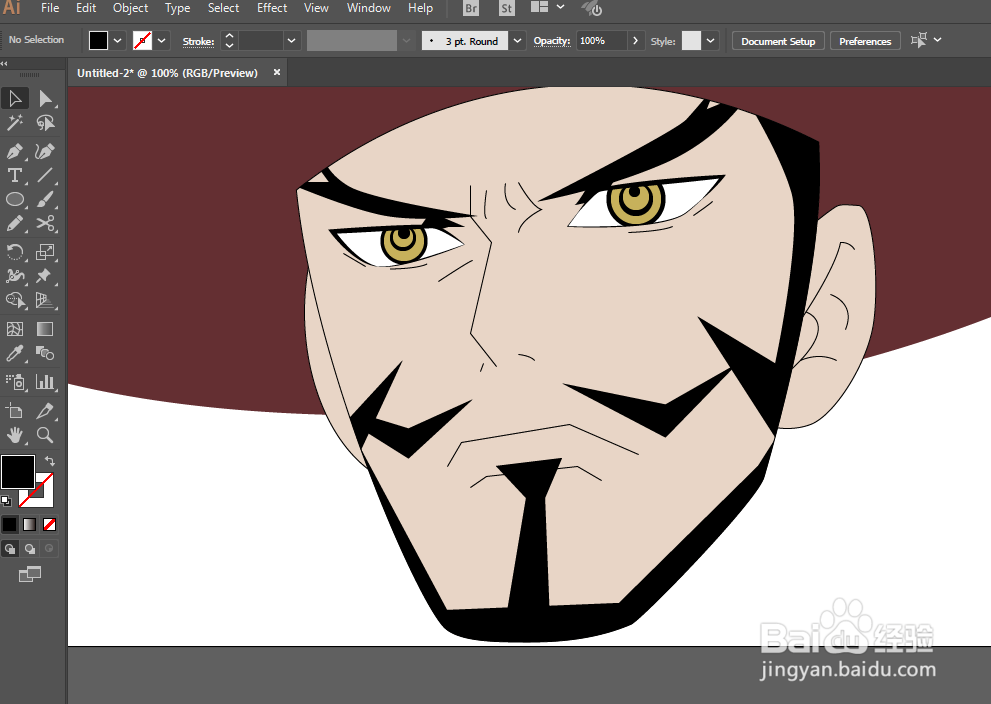Open graphic Style dropdown
Screen dimensions: 991x704
(x=711, y=40)
